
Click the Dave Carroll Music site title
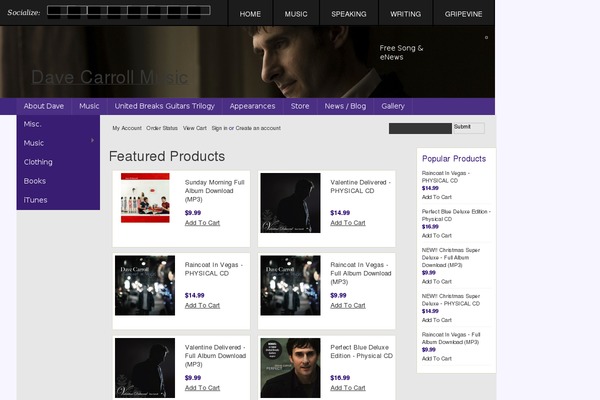(109, 77)
